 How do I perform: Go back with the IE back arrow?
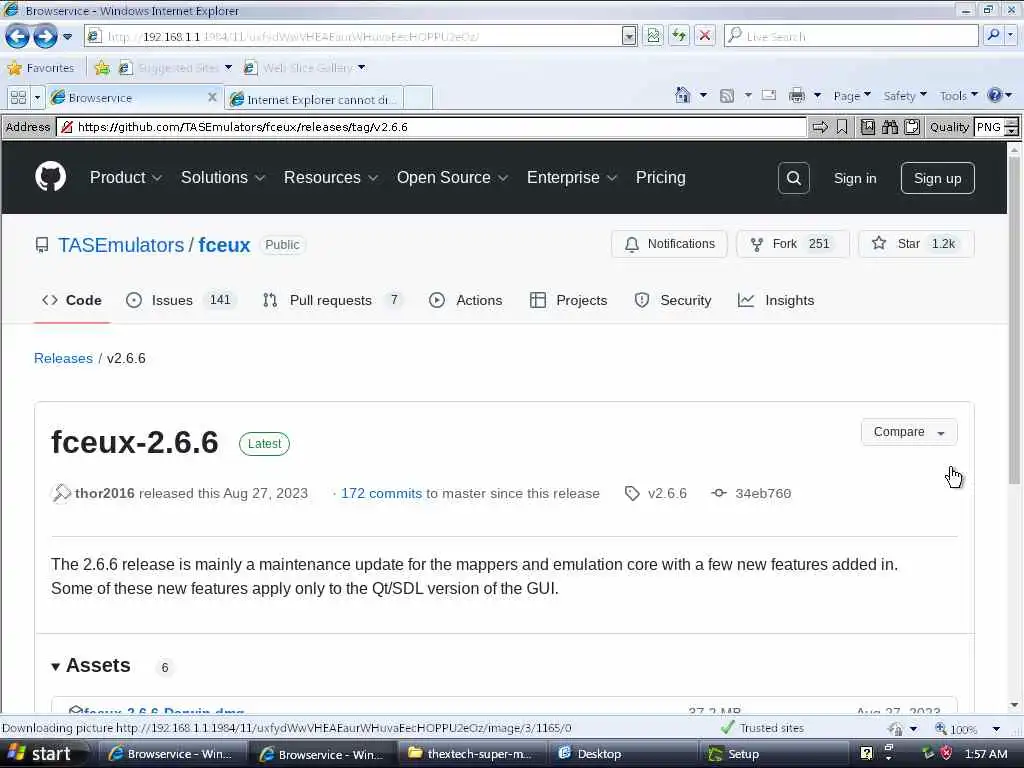point(17,36)
